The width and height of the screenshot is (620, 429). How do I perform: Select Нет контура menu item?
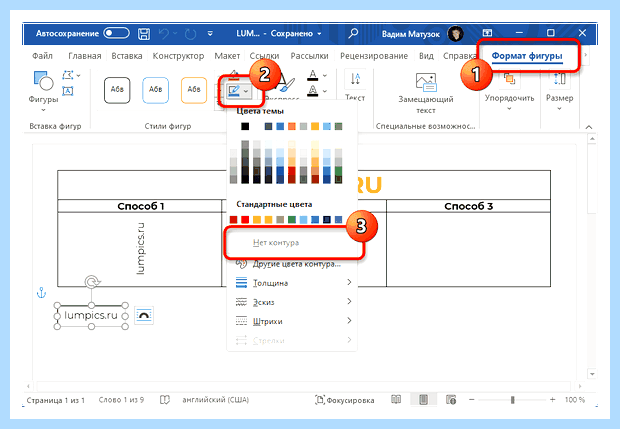tap(293, 242)
